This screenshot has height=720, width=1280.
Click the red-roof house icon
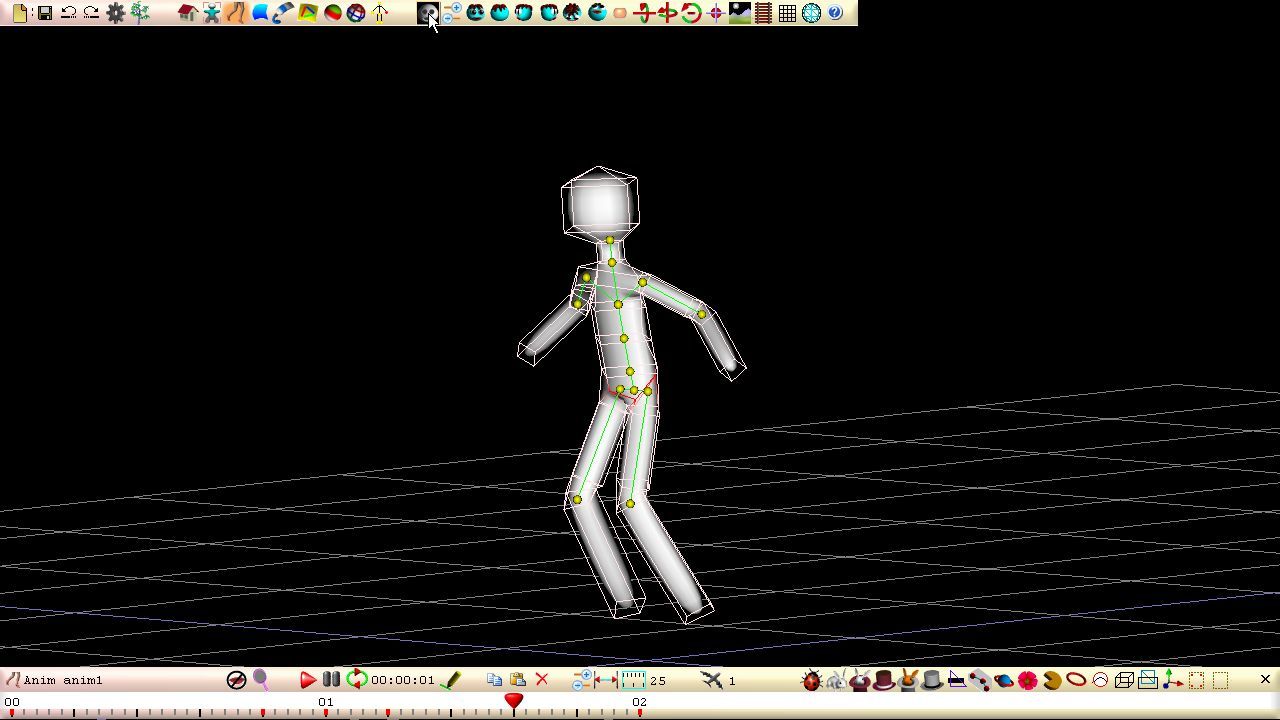187,13
